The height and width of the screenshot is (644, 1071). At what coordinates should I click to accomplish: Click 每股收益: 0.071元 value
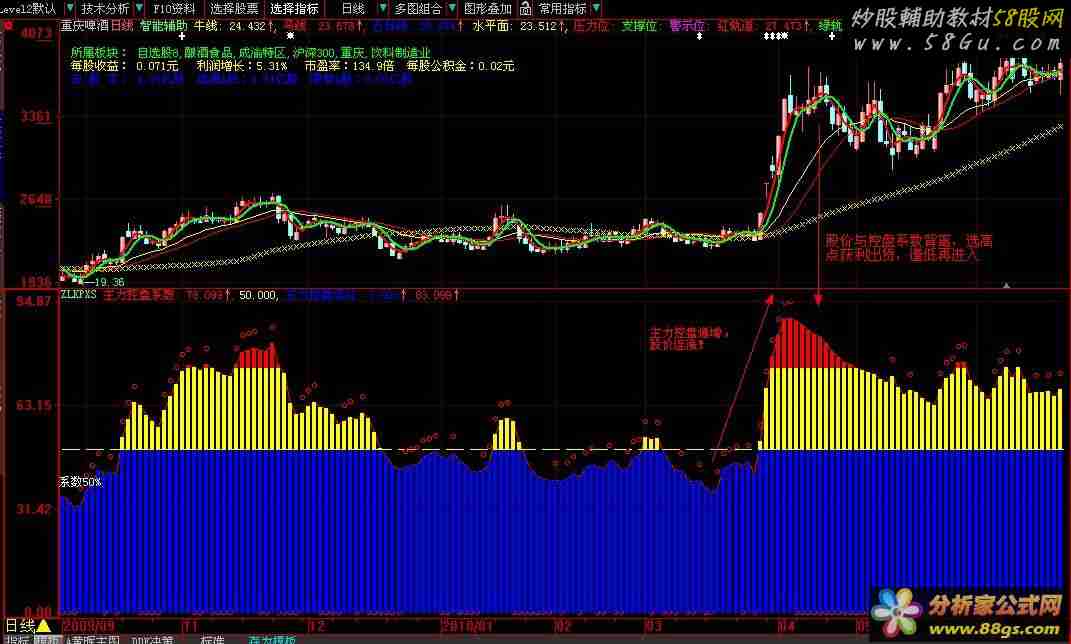point(124,66)
